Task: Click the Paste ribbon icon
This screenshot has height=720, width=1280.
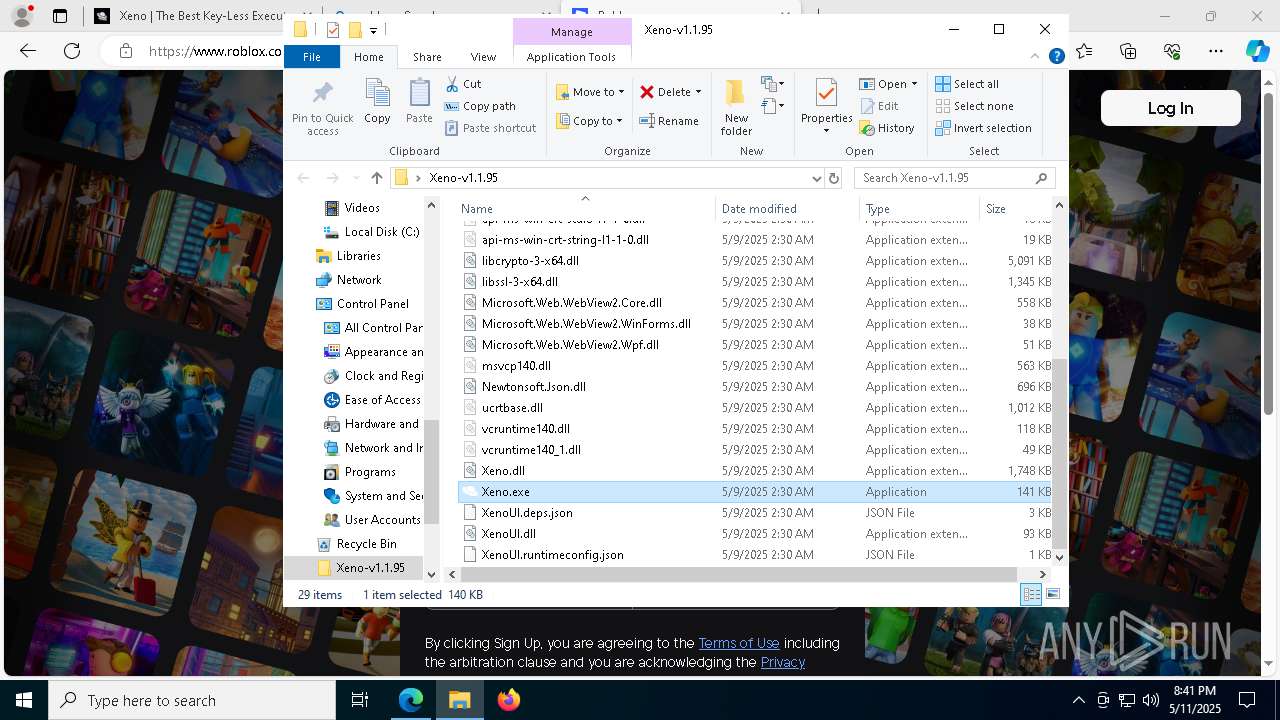Action: (419, 102)
